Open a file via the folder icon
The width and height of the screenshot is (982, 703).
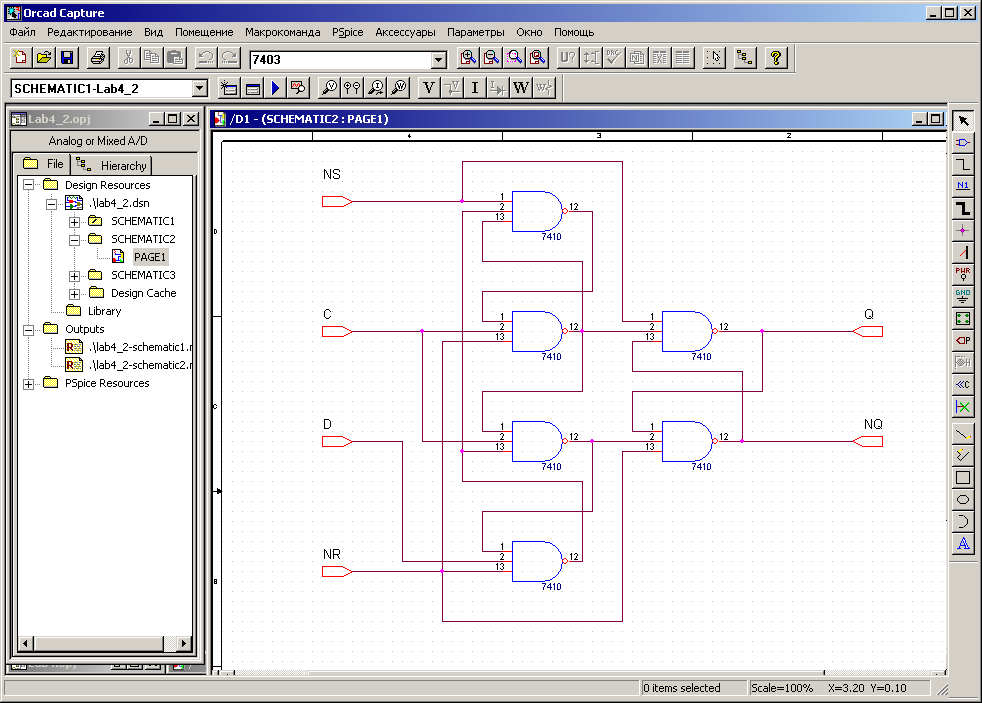pos(43,58)
